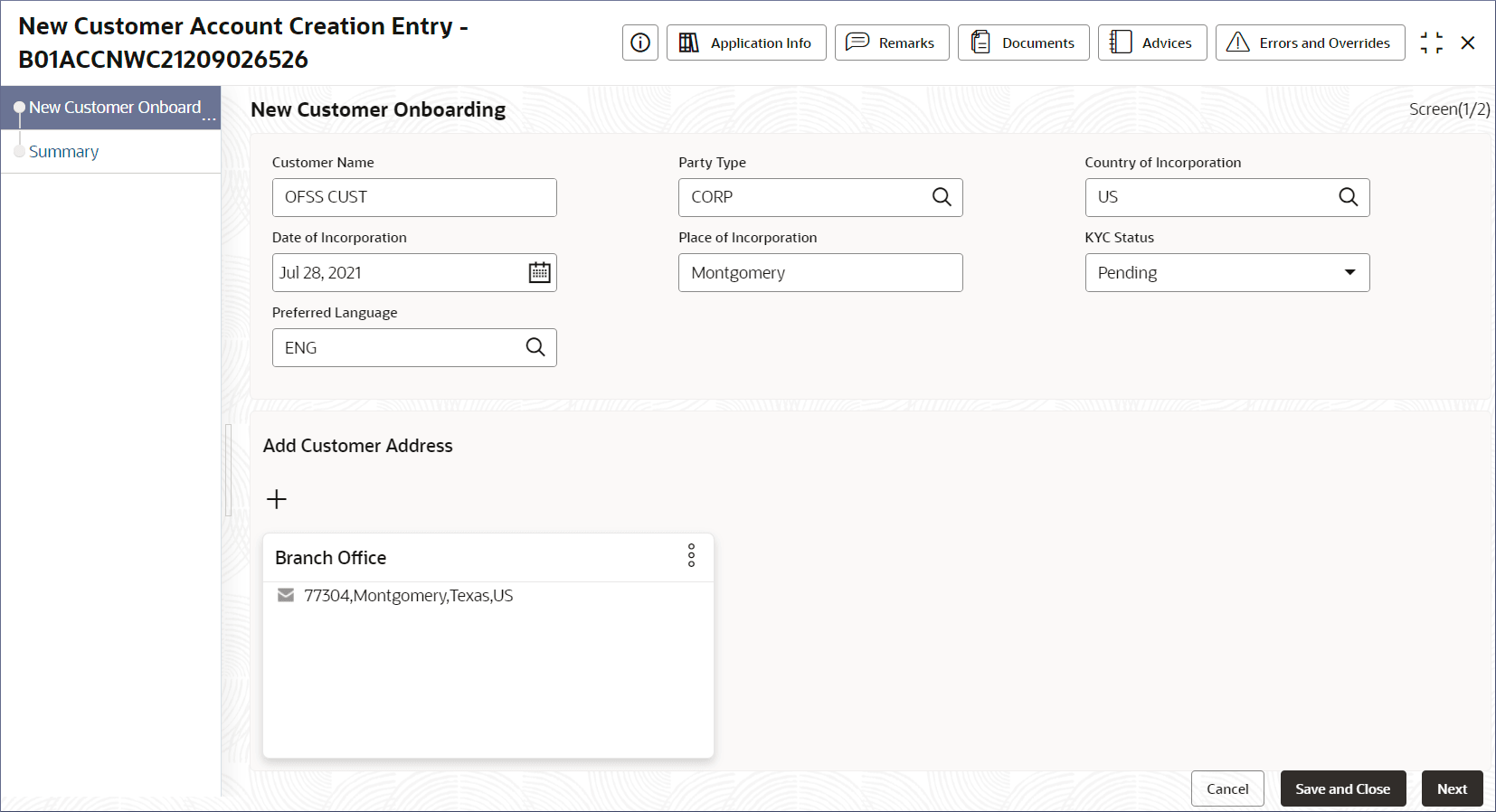This screenshot has height=812, width=1496.
Task: Switch to the Summary step
Action: click(63, 152)
